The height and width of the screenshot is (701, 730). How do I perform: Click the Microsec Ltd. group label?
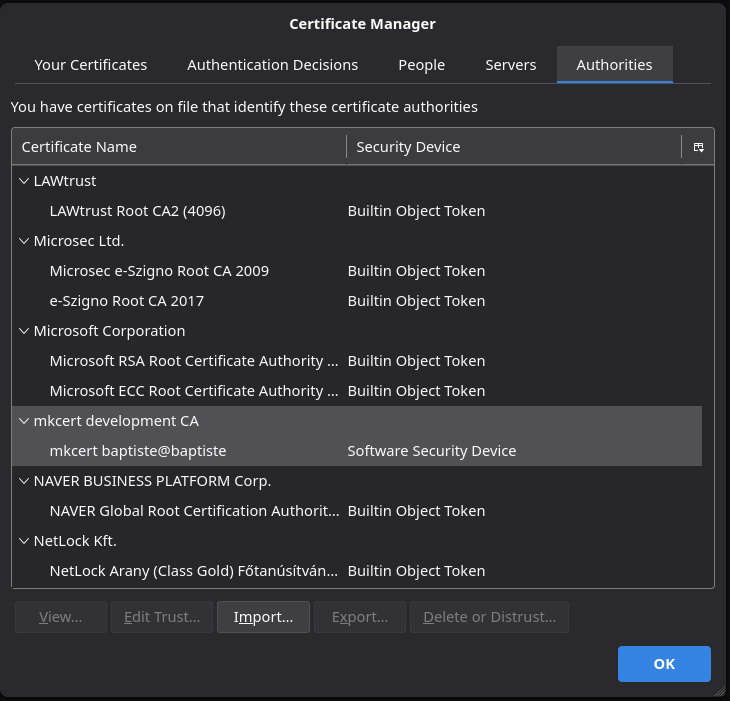pos(79,241)
